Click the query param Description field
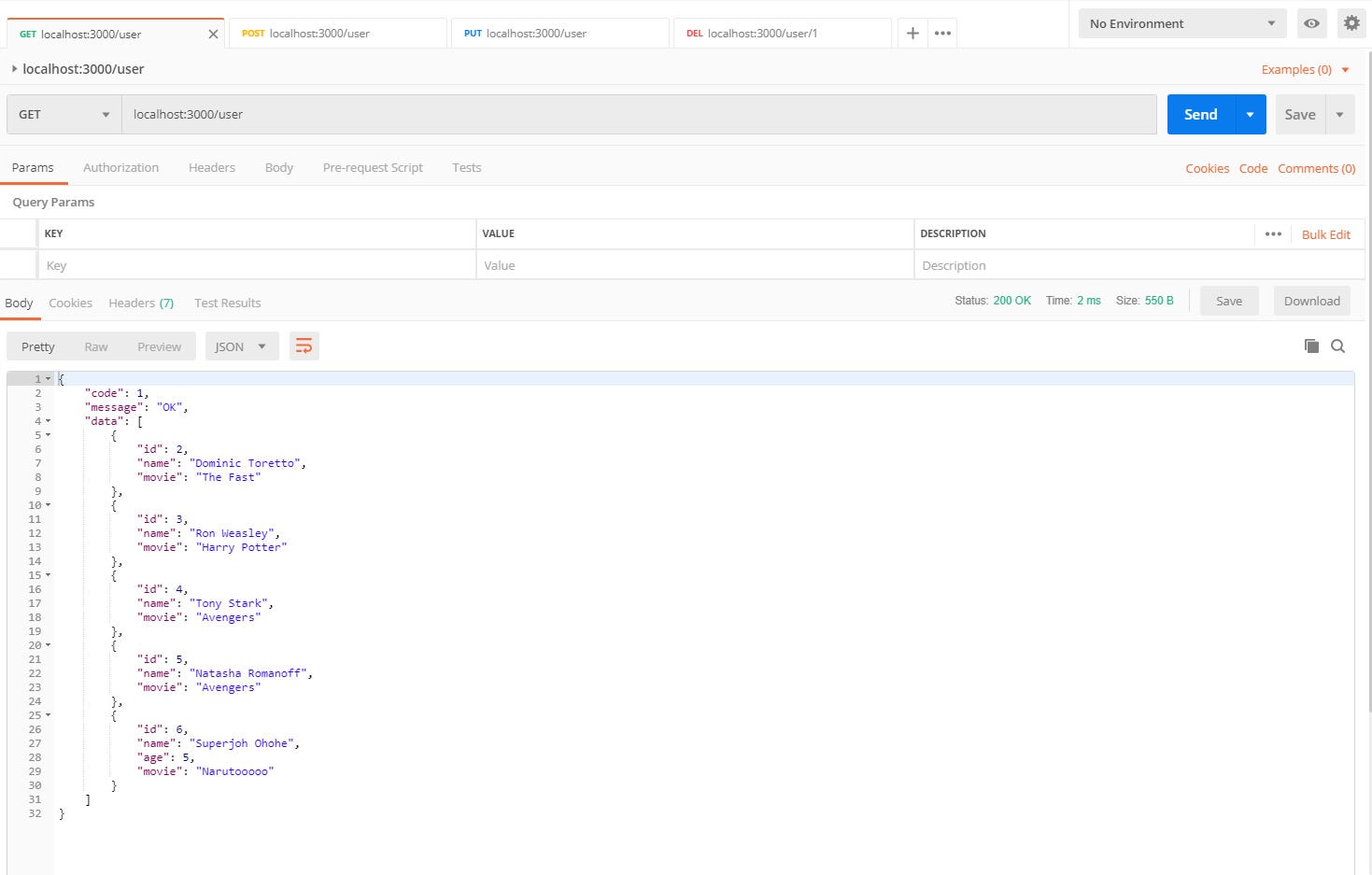The image size is (1372, 875). (1139, 265)
